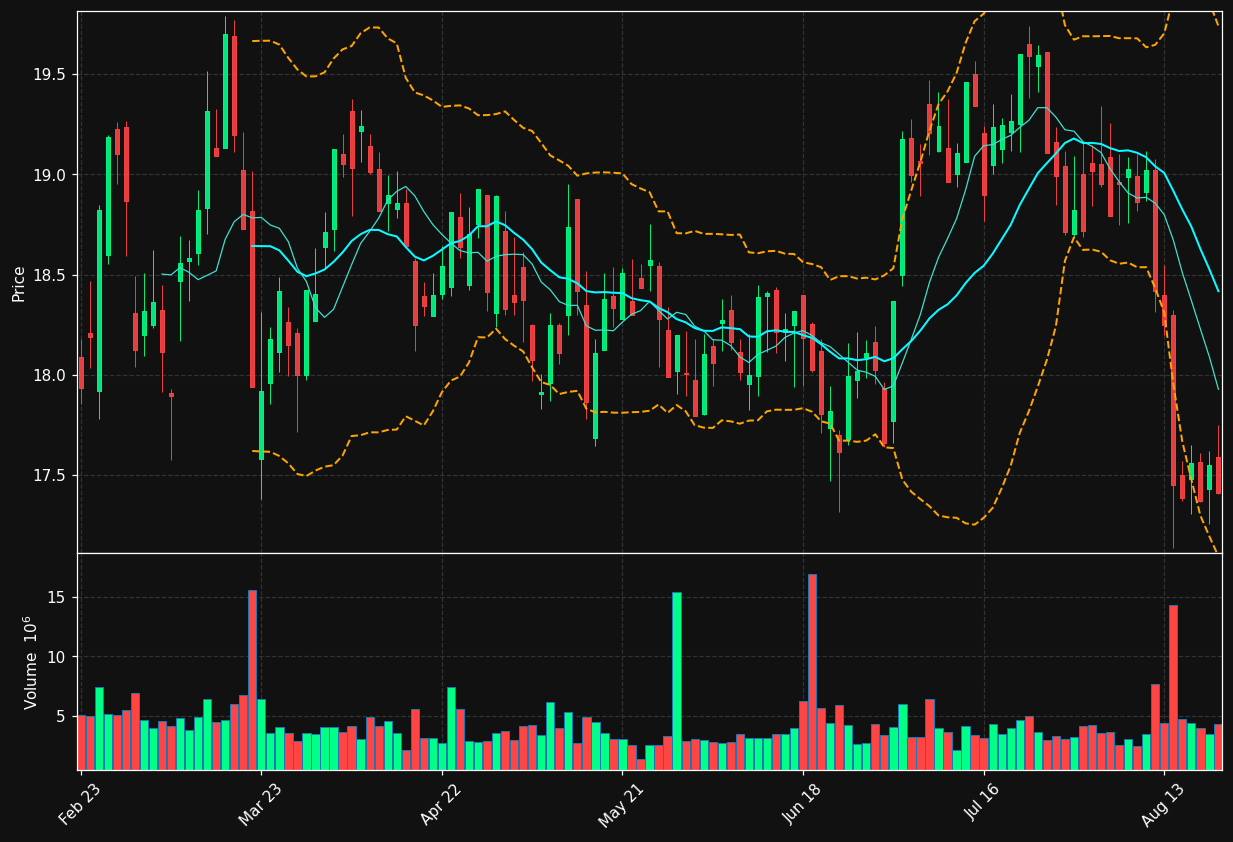Viewport: 1233px width, 842px height.
Task: Select the Apr 22 axis label
Action: 441,804
